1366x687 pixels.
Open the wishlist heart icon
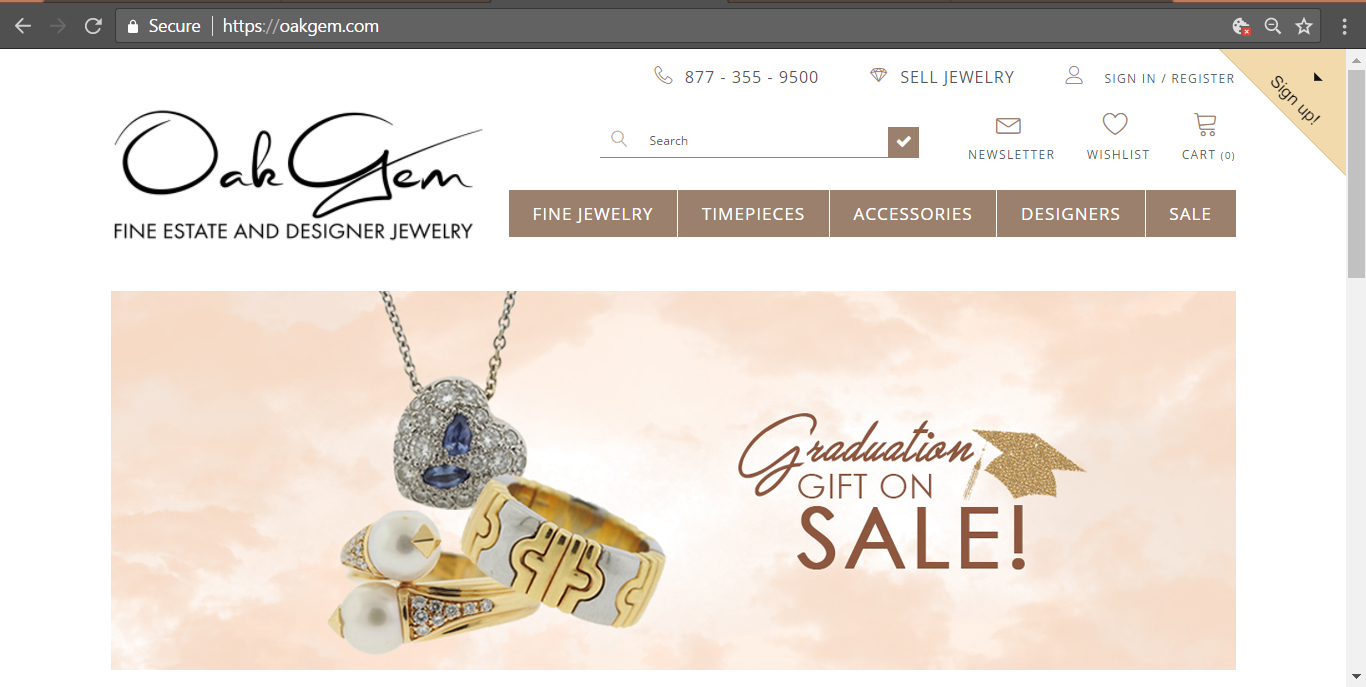point(1115,124)
